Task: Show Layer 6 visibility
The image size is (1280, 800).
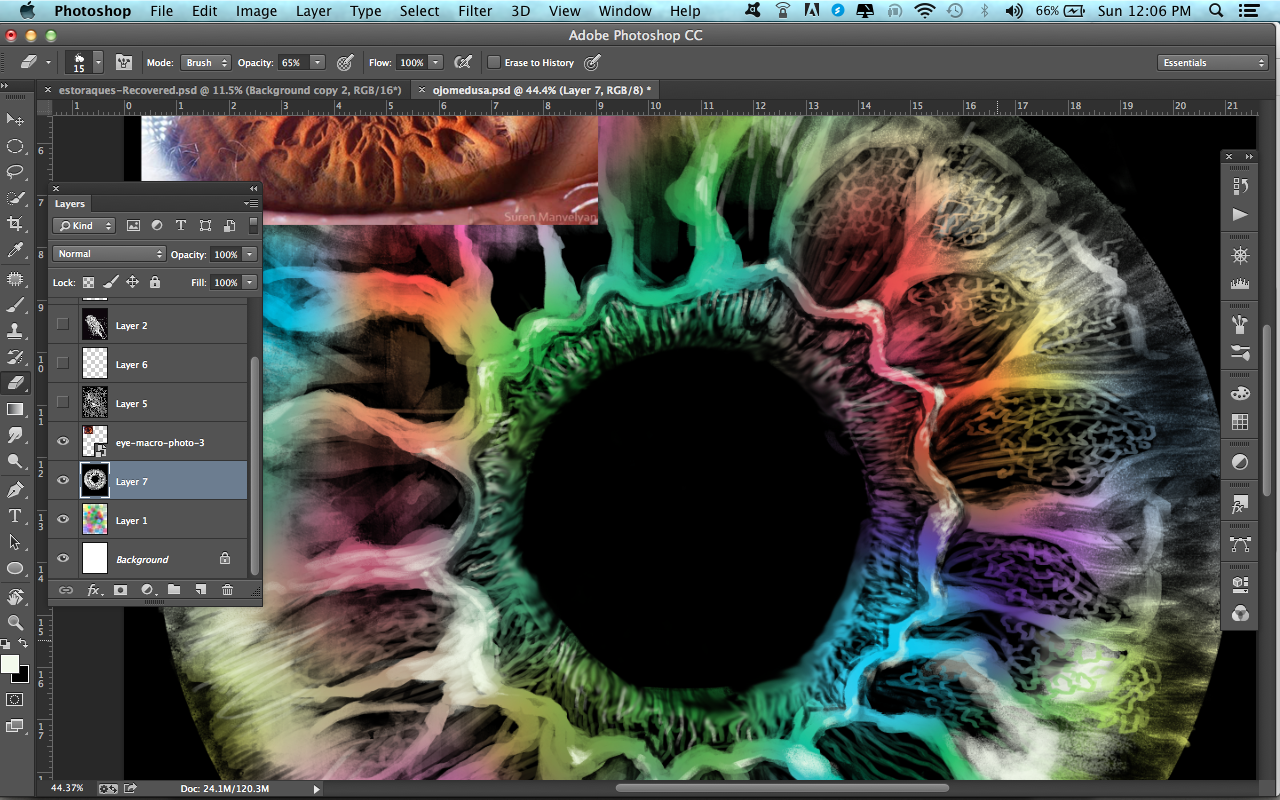Action: point(63,363)
